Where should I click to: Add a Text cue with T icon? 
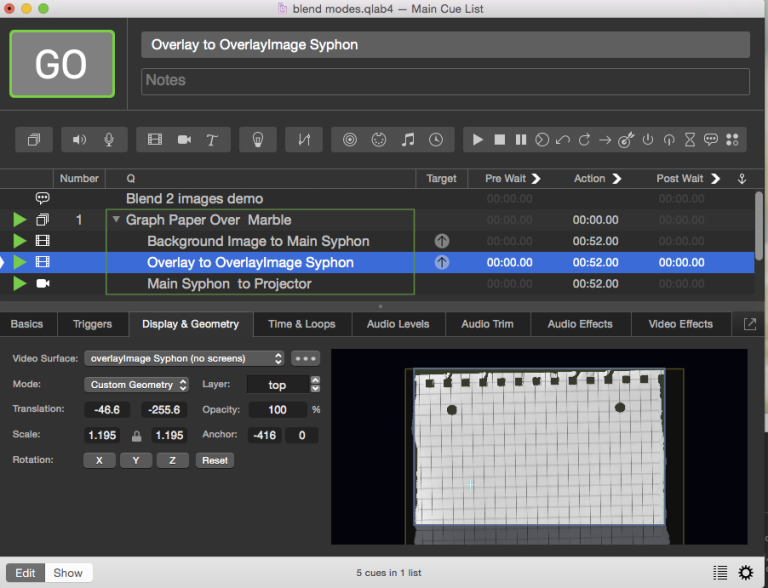212,140
